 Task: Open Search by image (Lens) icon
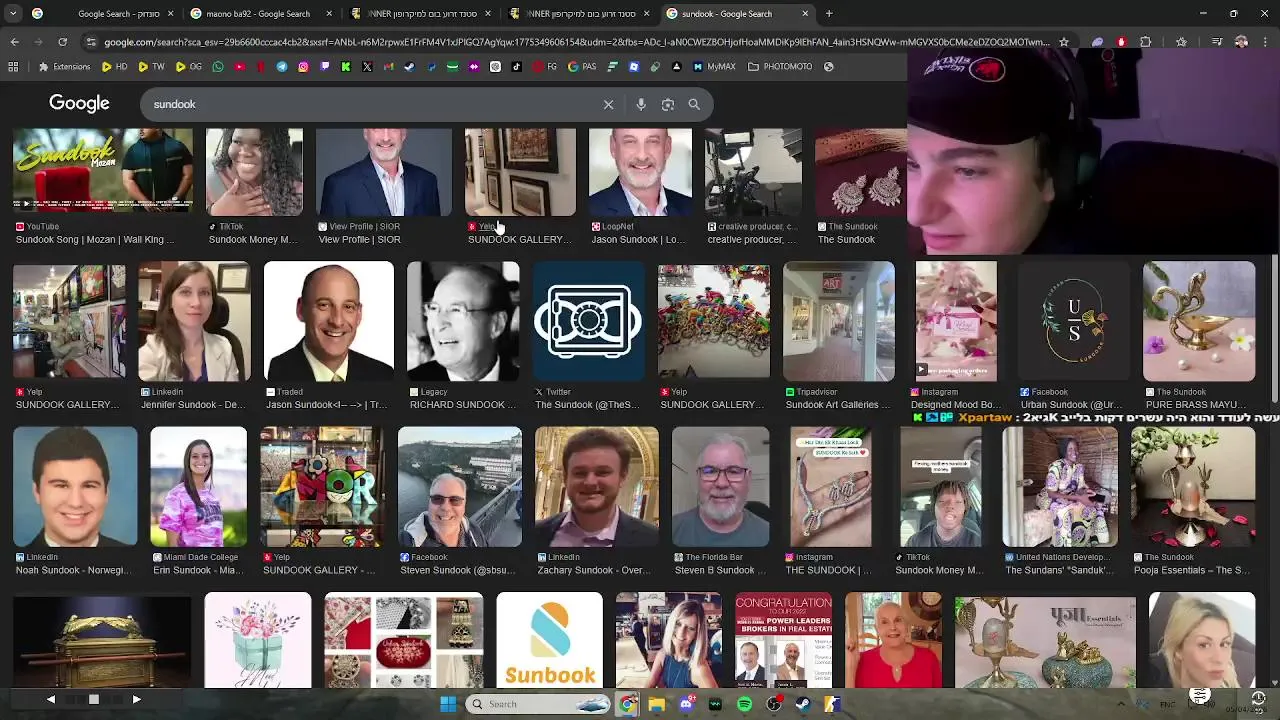[668, 104]
